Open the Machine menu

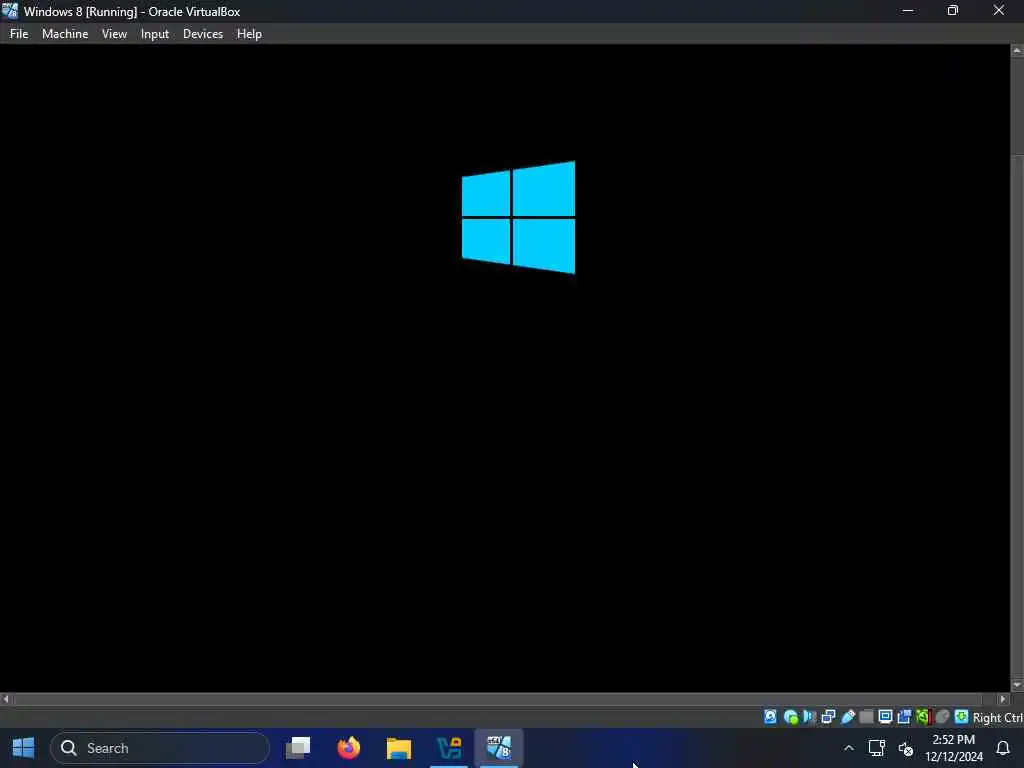click(65, 34)
